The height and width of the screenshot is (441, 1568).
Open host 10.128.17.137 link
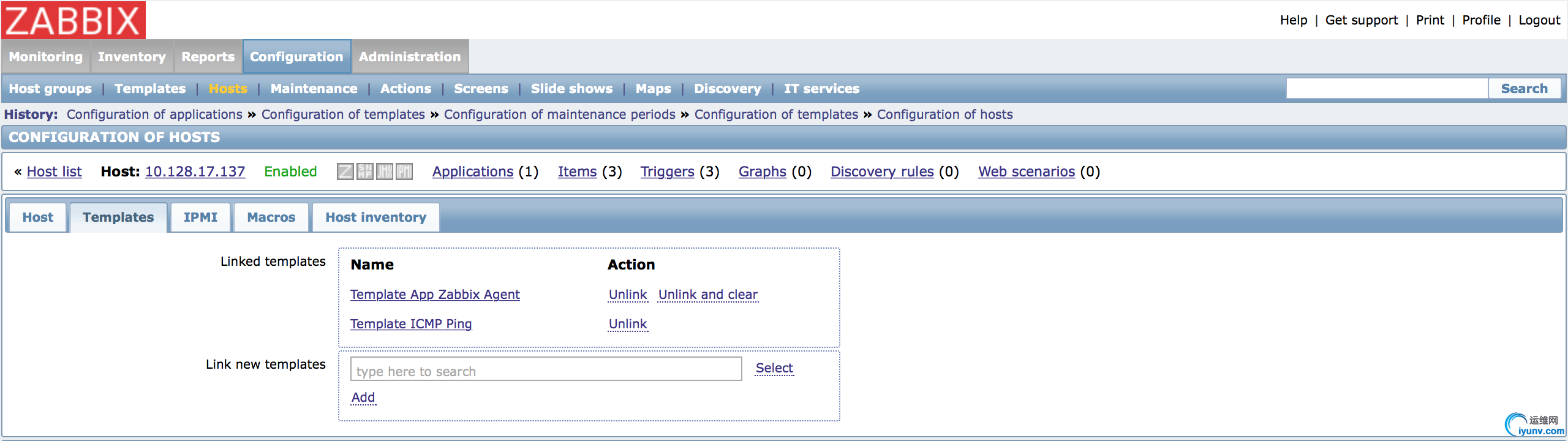(195, 171)
